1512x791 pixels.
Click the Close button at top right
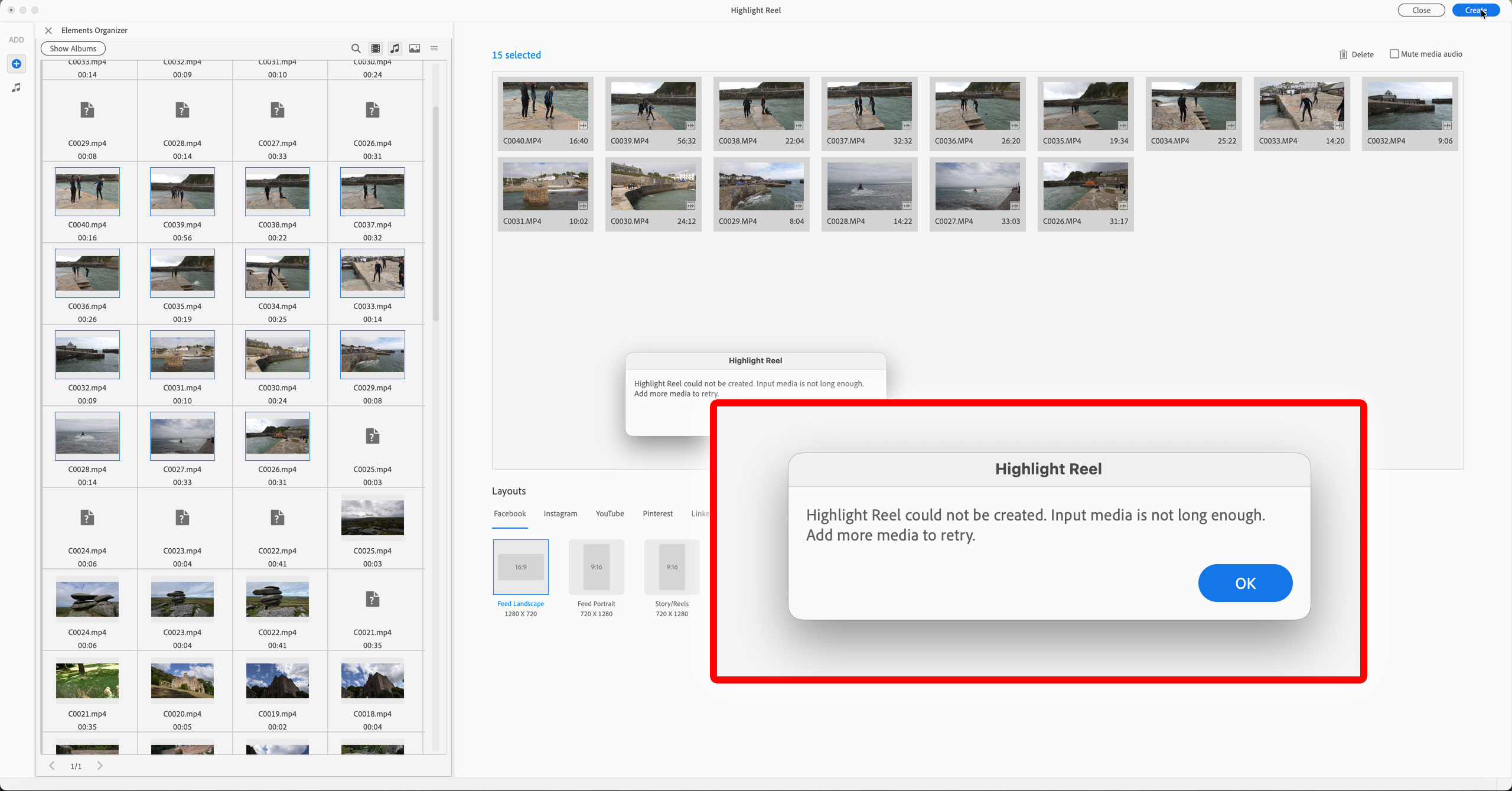click(x=1421, y=10)
